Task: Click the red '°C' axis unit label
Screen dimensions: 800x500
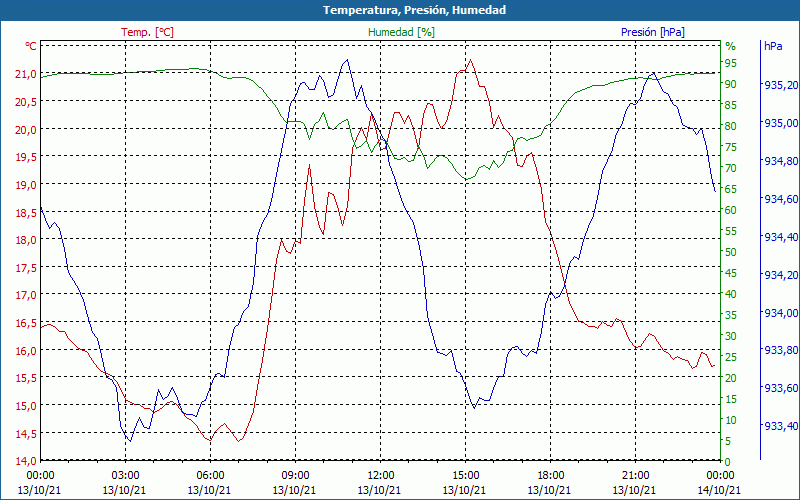Action: (x=31, y=46)
